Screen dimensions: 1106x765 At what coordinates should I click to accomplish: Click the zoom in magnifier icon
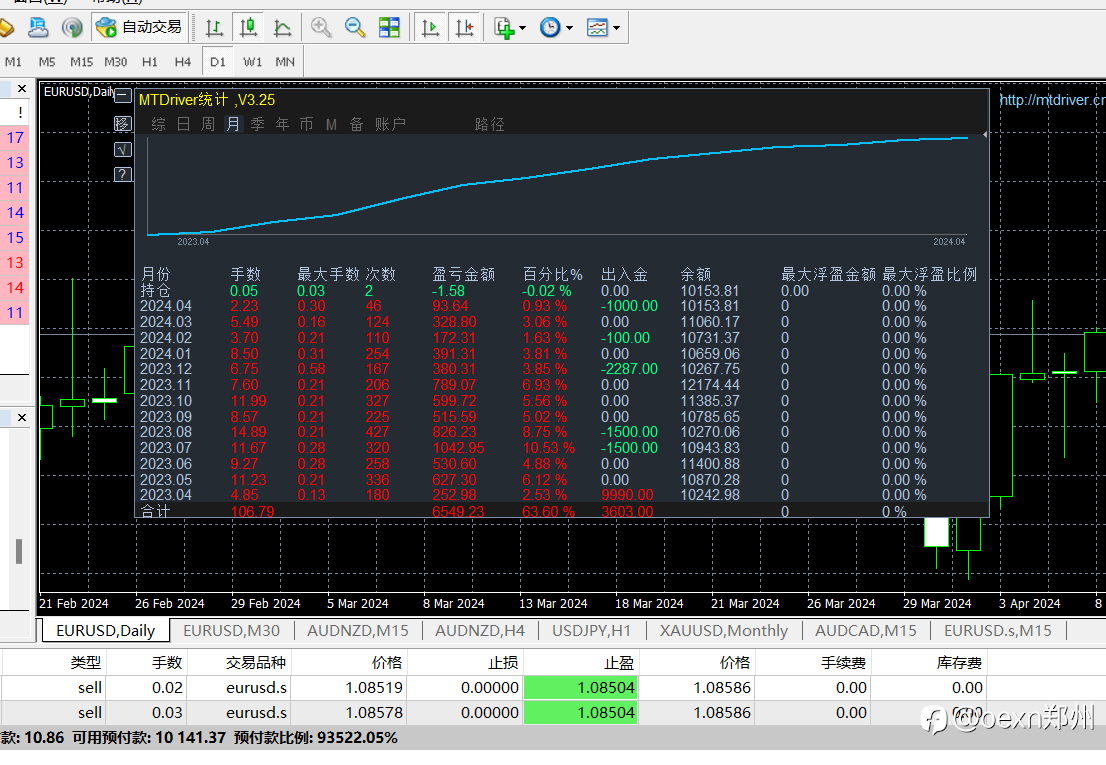(321, 27)
